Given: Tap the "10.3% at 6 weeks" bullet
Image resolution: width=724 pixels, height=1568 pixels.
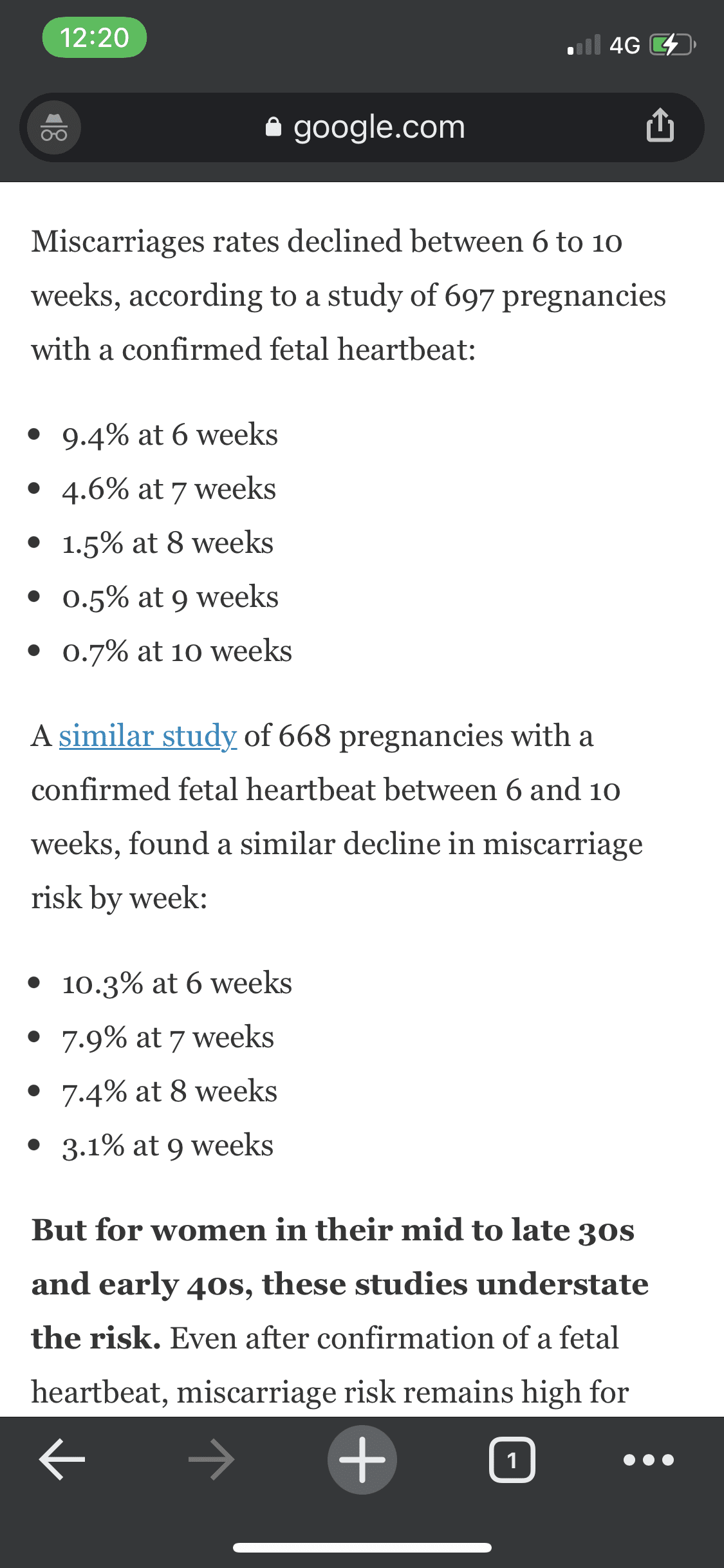Looking at the screenshot, I should click(177, 984).
